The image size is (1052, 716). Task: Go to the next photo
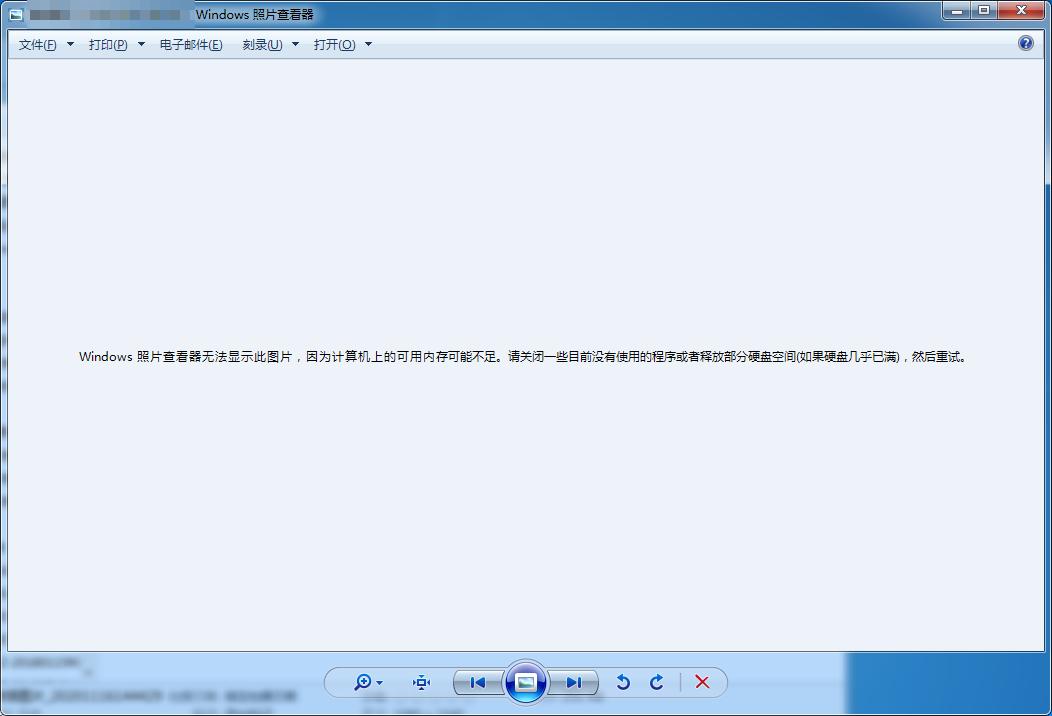click(x=574, y=682)
